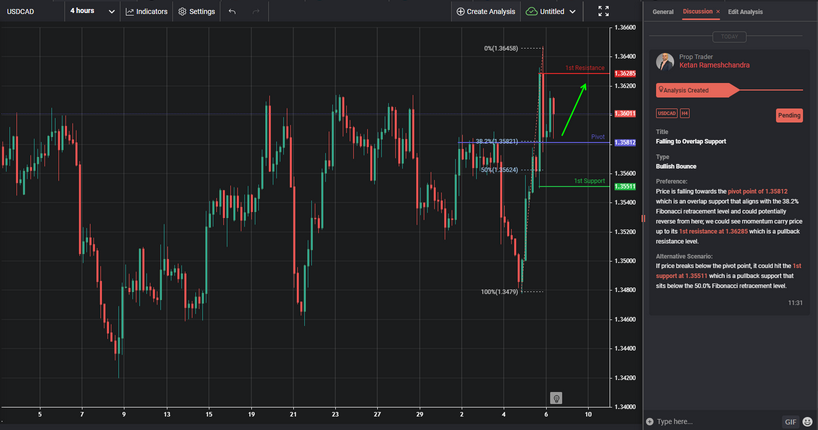
Task: Click the 1.36600 price axis label
Action: click(x=625, y=28)
